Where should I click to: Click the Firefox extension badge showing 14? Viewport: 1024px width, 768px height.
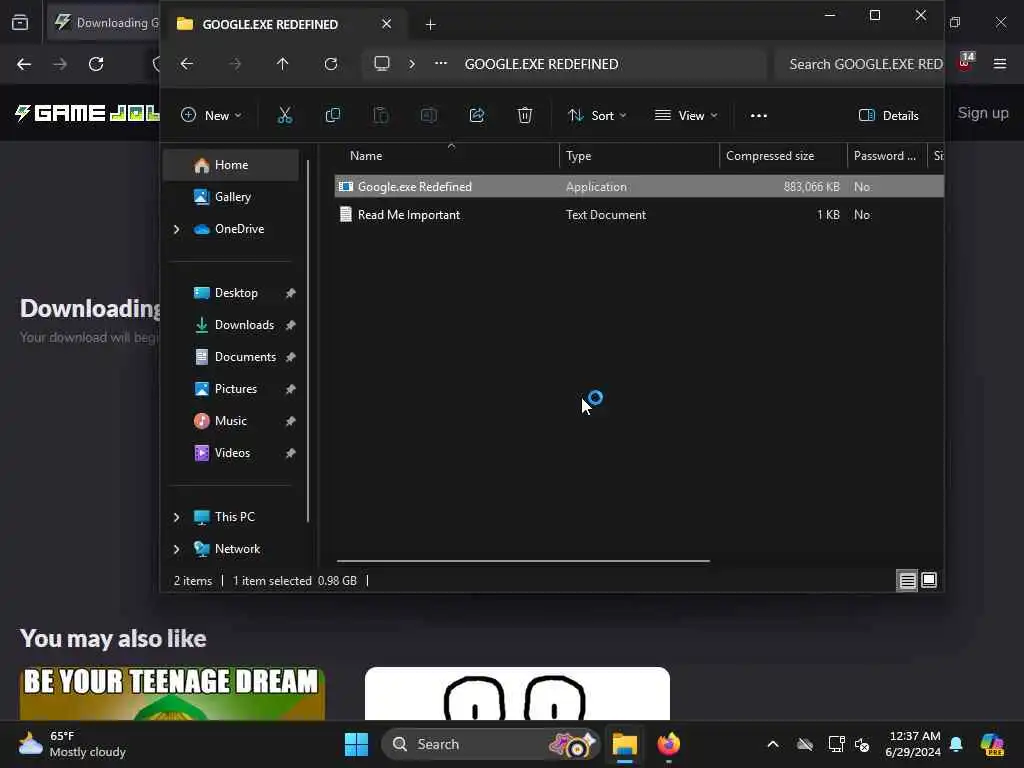click(966, 61)
